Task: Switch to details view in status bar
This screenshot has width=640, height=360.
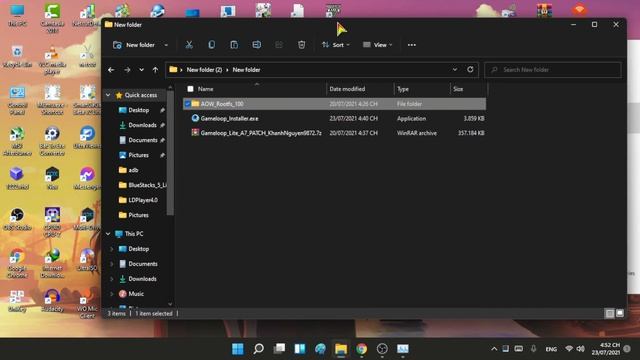Action: click(609, 313)
